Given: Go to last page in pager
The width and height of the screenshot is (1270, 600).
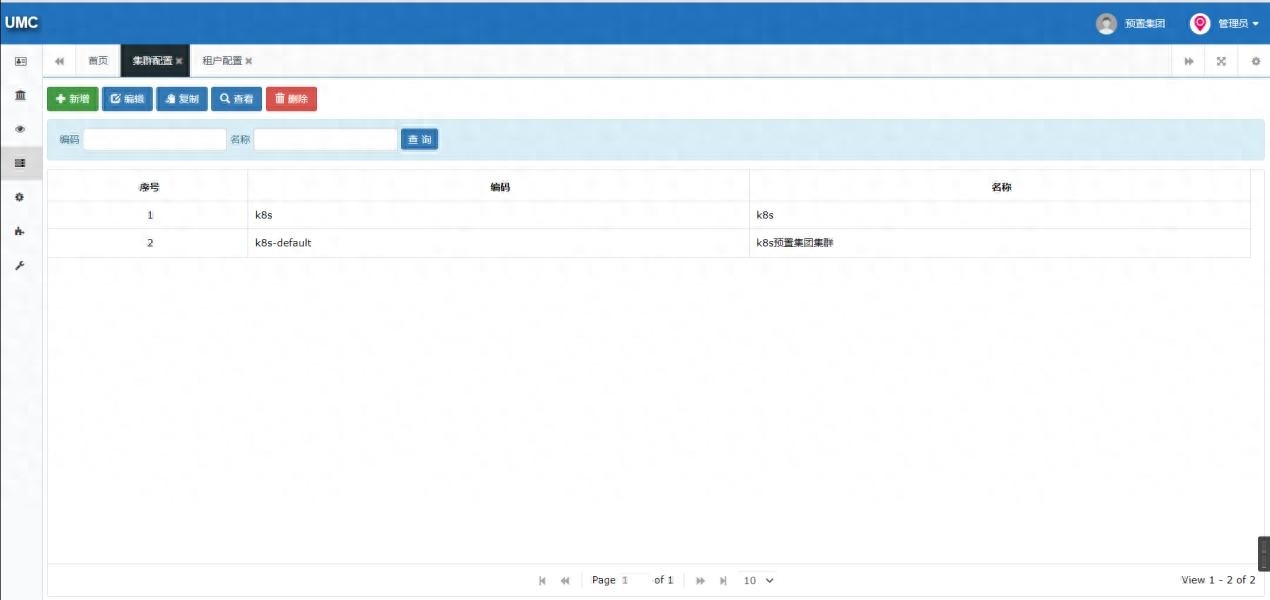Looking at the screenshot, I should coord(723,580).
